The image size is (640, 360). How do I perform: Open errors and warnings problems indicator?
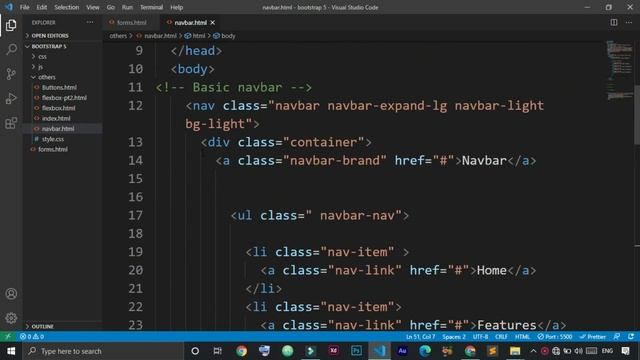click(32, 337)
